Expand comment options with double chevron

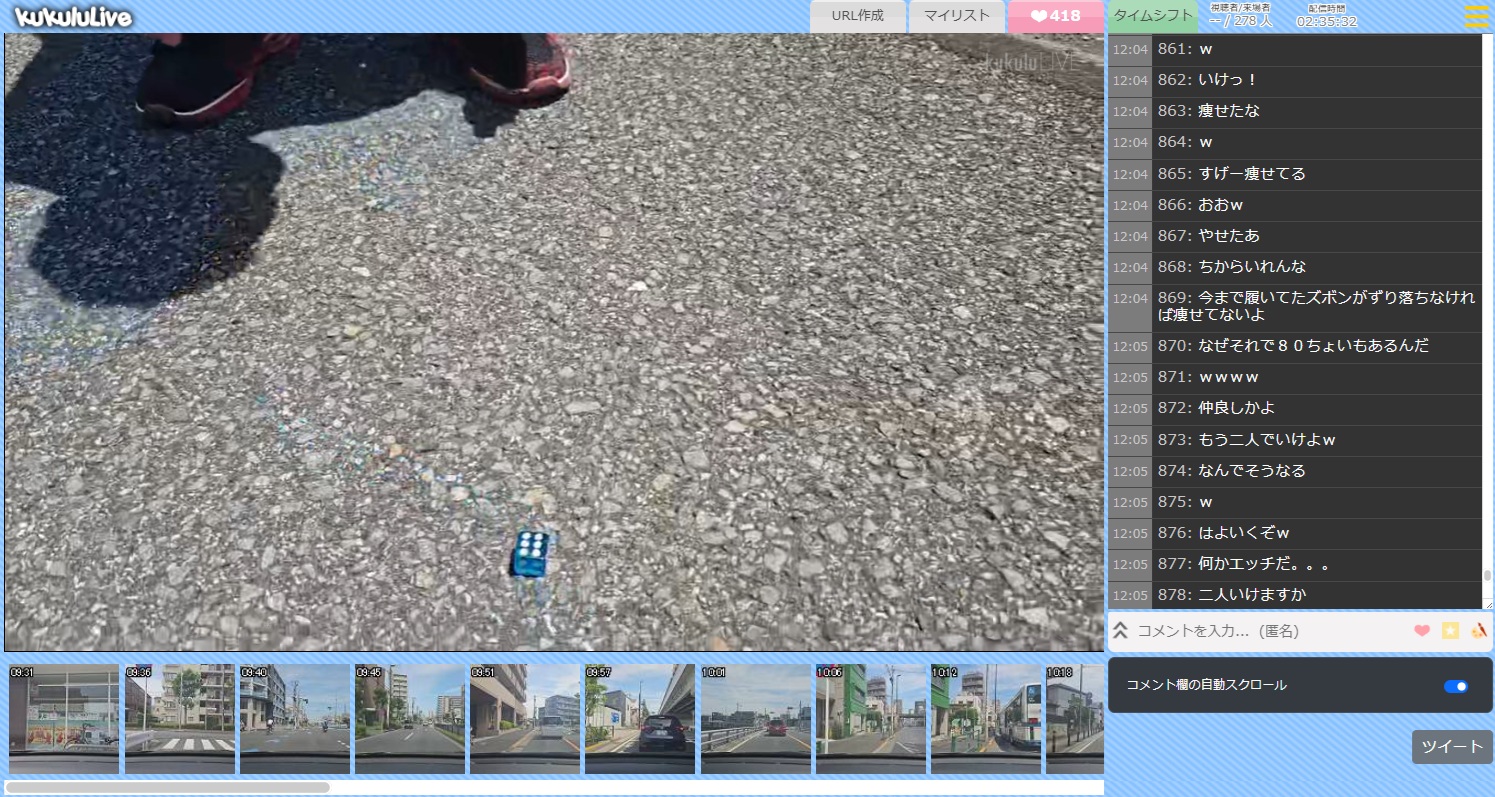point(1121,631)
